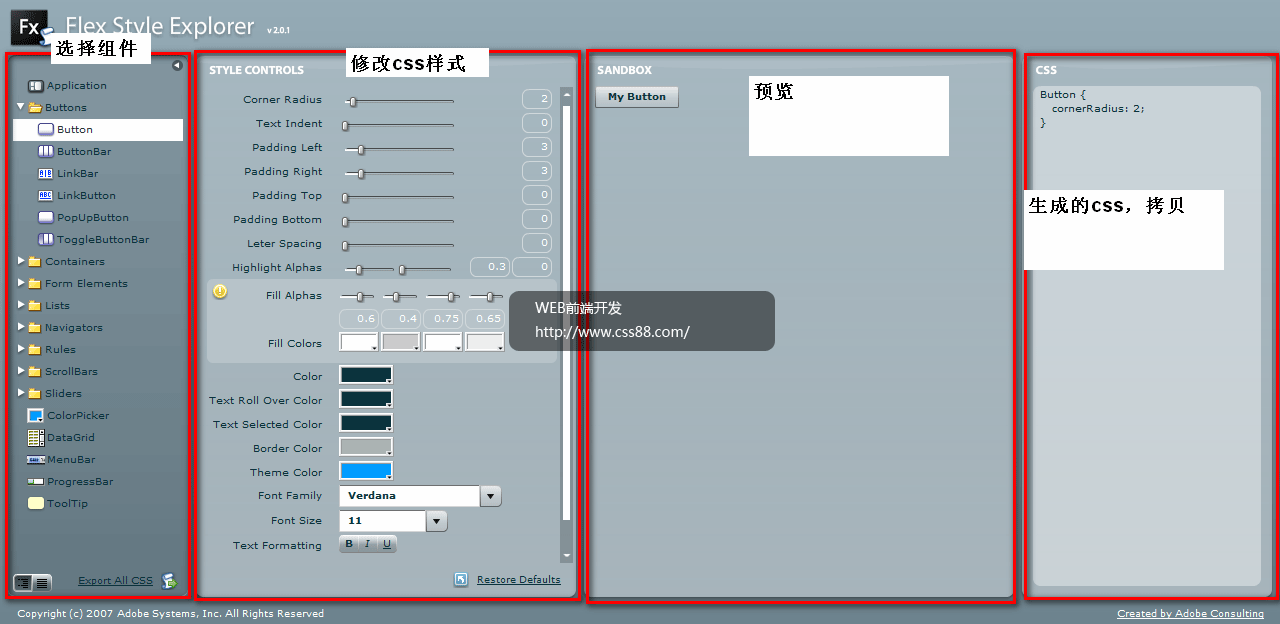
Task: Switch to tree view mode
Action: click(x=23, y=582)
